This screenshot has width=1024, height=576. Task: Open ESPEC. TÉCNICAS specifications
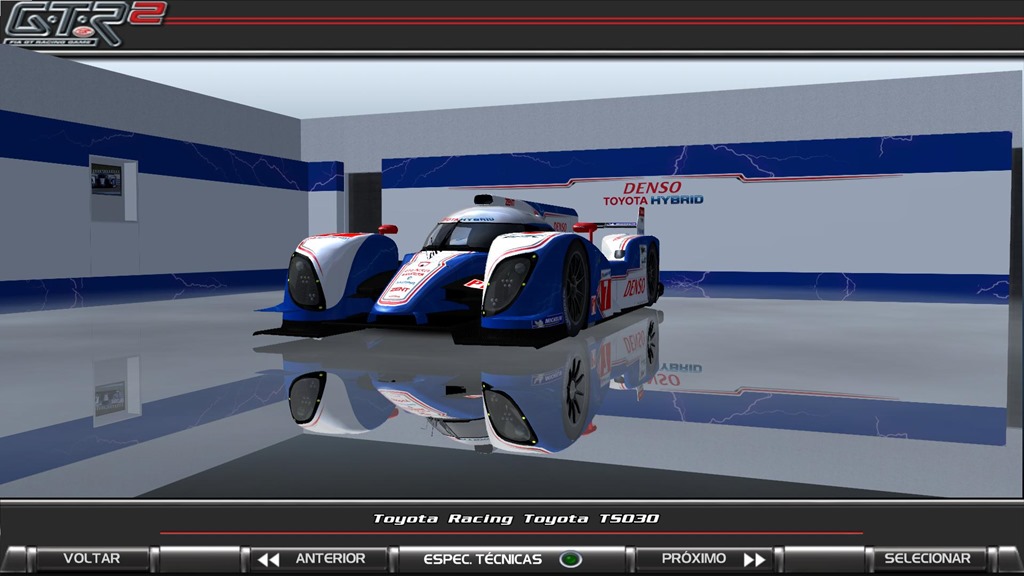click(x=512, y=559)
